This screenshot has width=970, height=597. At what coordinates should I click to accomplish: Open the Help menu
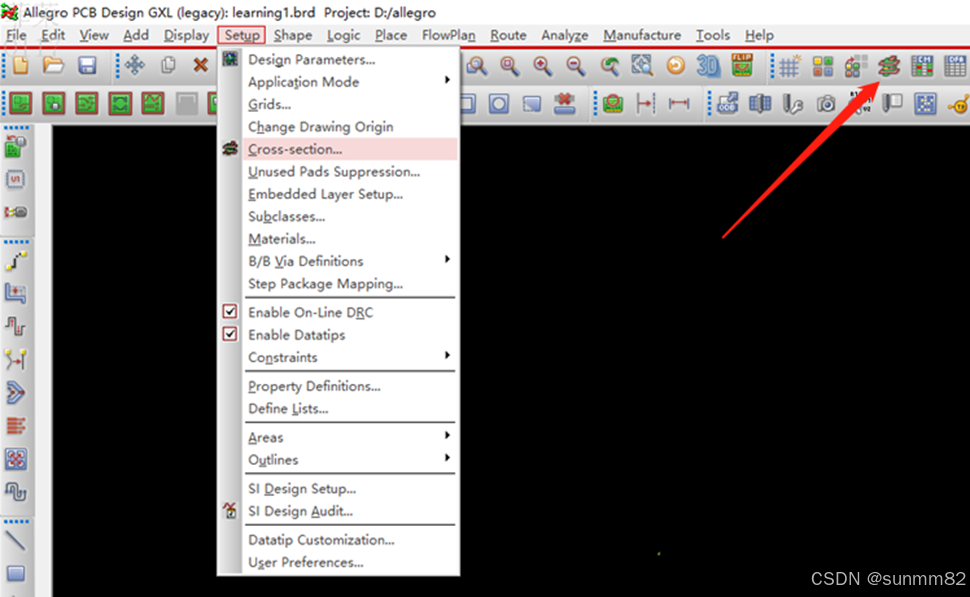759,35
